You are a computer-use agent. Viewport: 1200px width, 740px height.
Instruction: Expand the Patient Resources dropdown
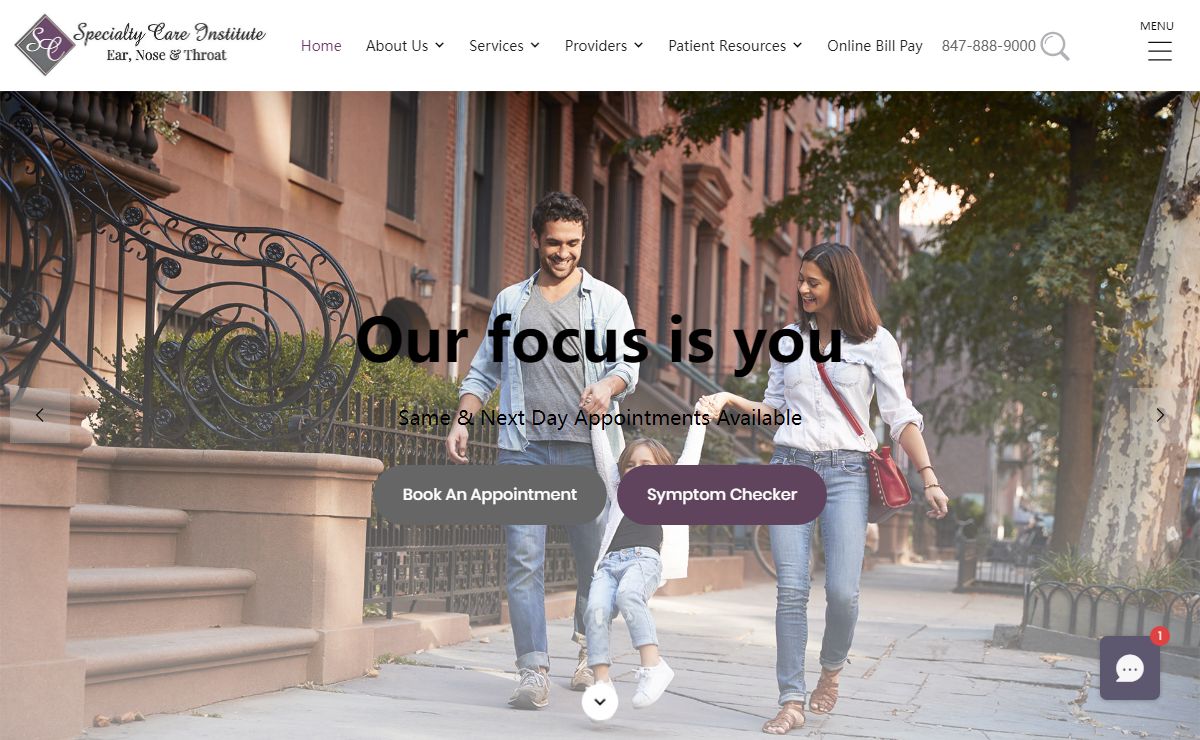click(x=735, y=46)
